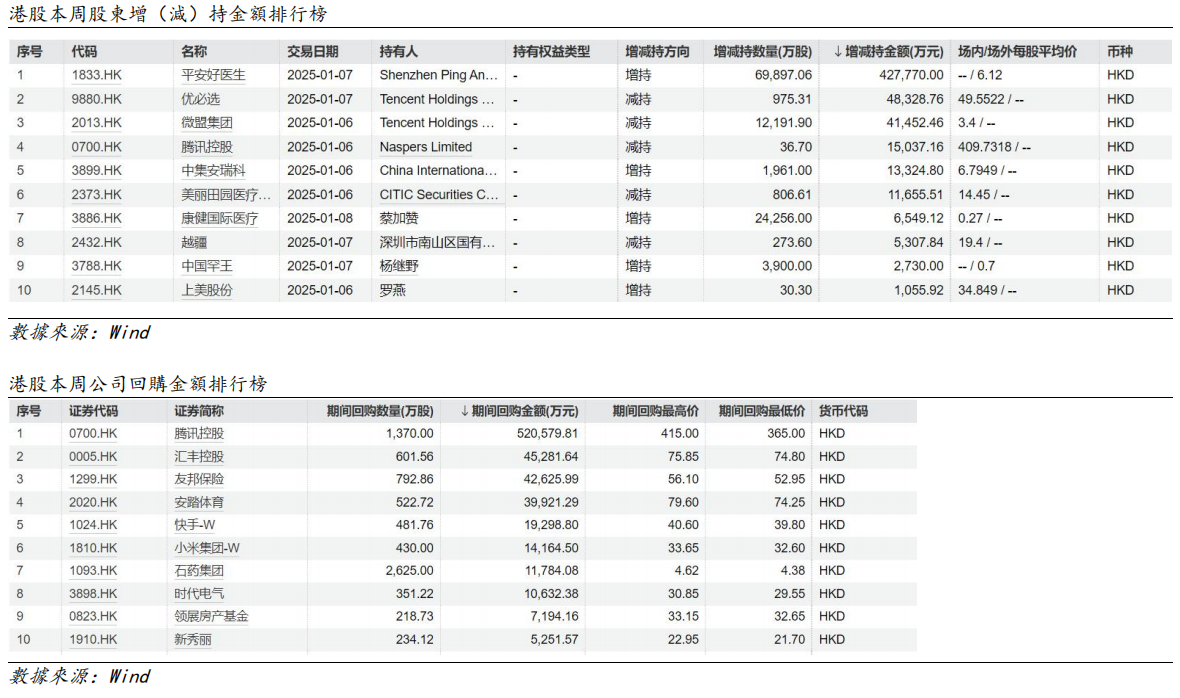Select holder cell 蔡加赞

coord(399,218)
